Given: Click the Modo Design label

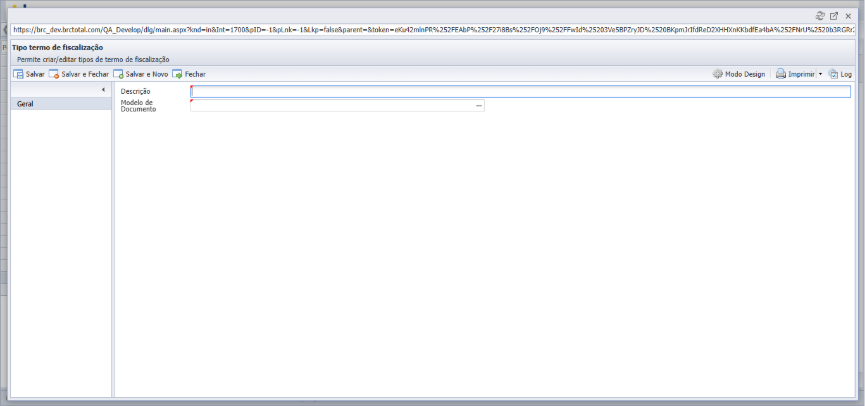Looking at the screenshot, I should pos(745,74).
